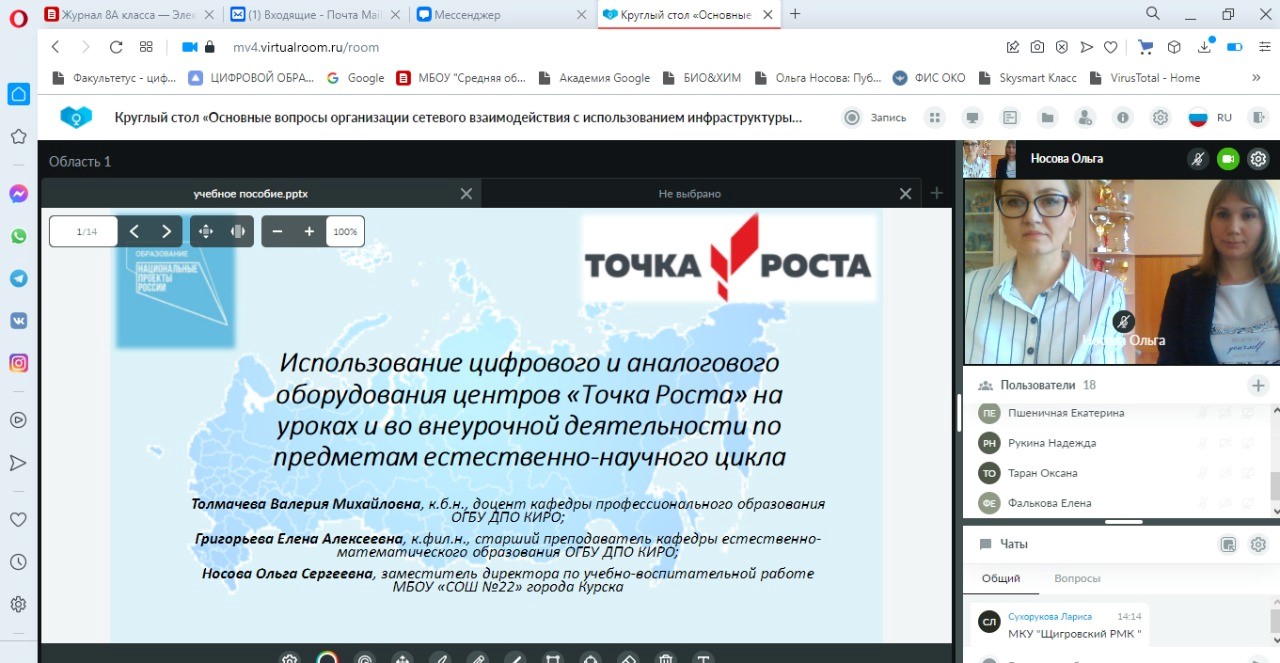
Task: Go to the previous slide
Action: point(134,231)
